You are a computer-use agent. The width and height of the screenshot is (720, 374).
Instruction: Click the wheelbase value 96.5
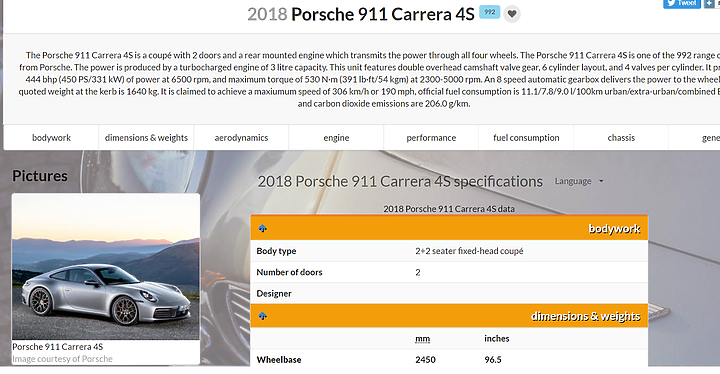pyautogui.click(x=493, y=360)
